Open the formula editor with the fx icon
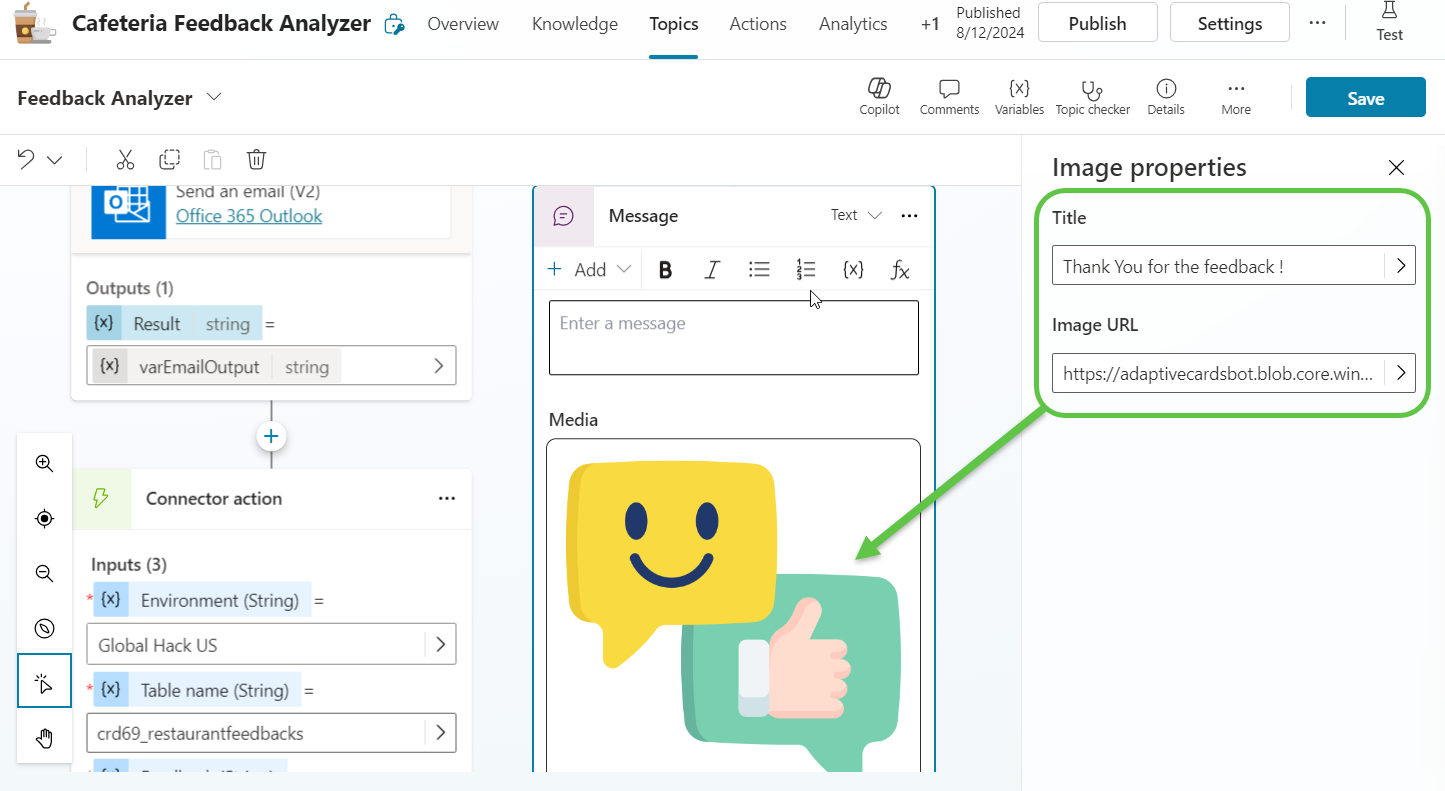This screenshot has height=791, width=1445. point(899,269)
